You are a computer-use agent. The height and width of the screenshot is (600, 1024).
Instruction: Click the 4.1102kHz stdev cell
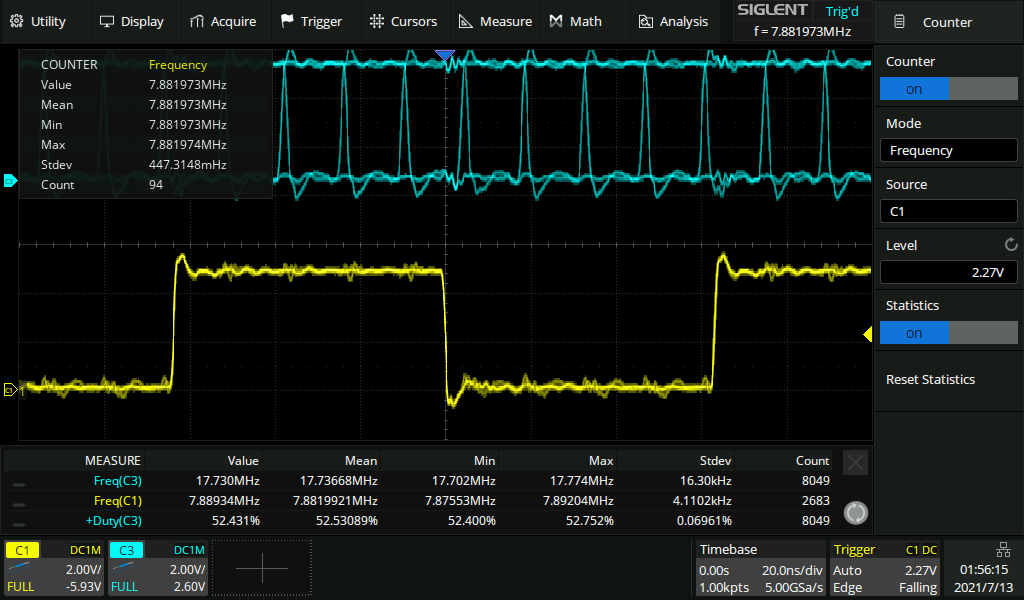702,501
